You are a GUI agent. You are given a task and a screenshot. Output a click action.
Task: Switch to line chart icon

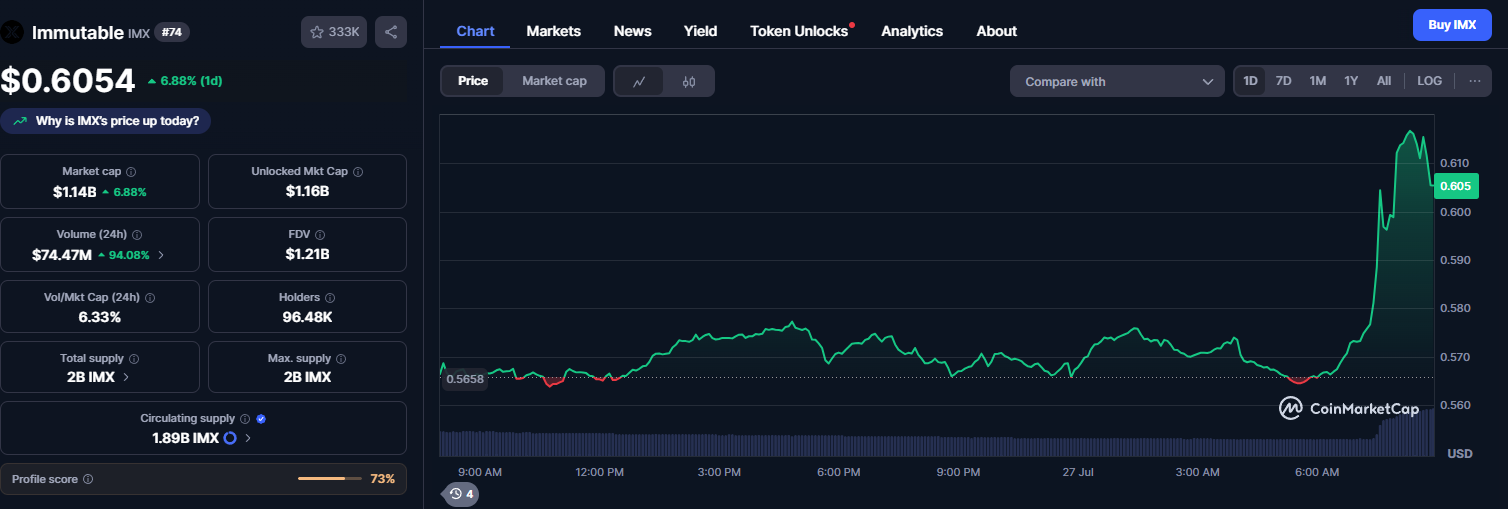[x=639, y=81]
